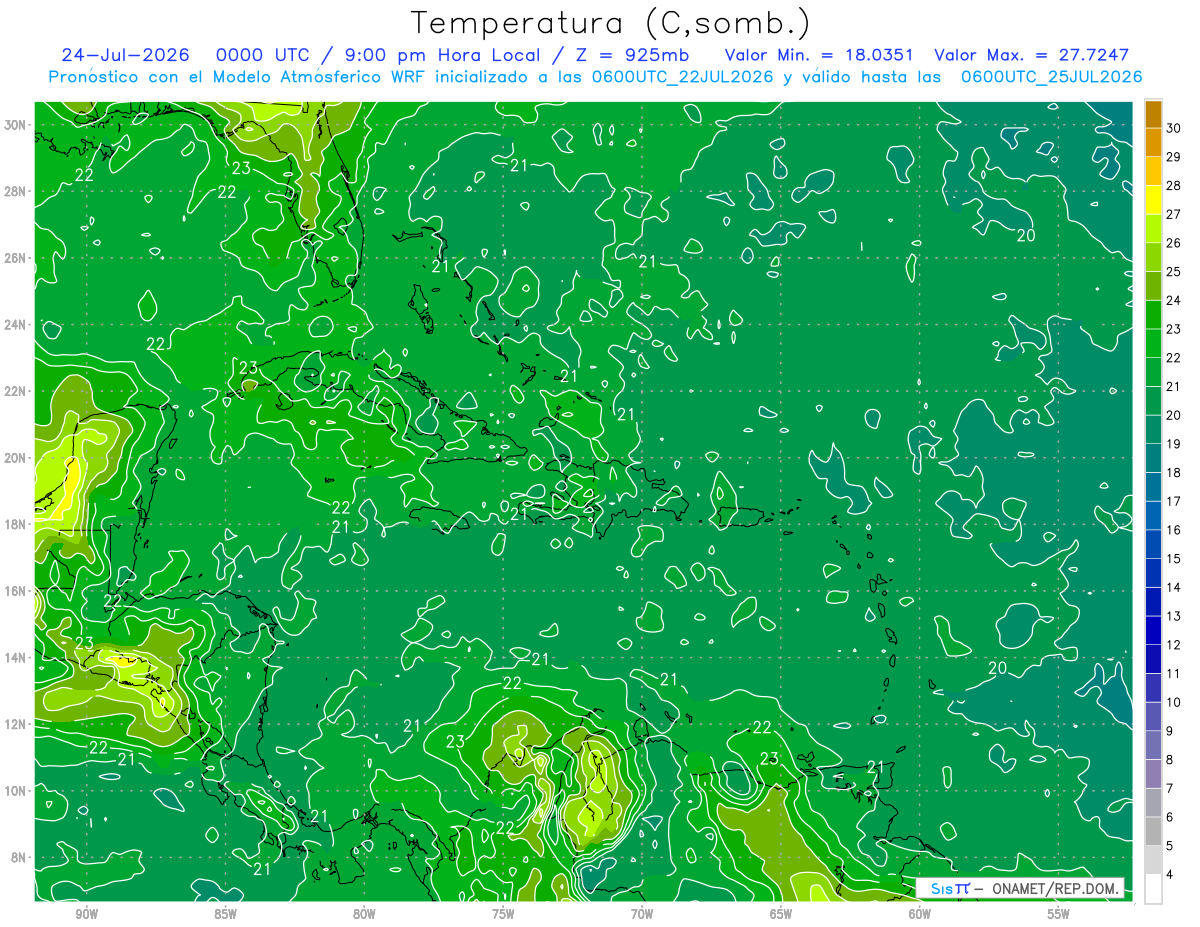Click the "75W" longitude label

503,914
